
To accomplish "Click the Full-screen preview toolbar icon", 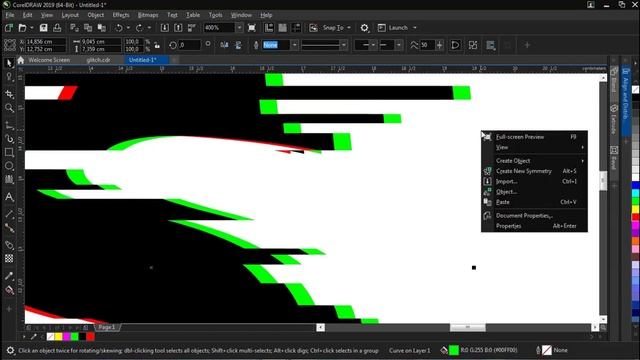I will (252, 28).
